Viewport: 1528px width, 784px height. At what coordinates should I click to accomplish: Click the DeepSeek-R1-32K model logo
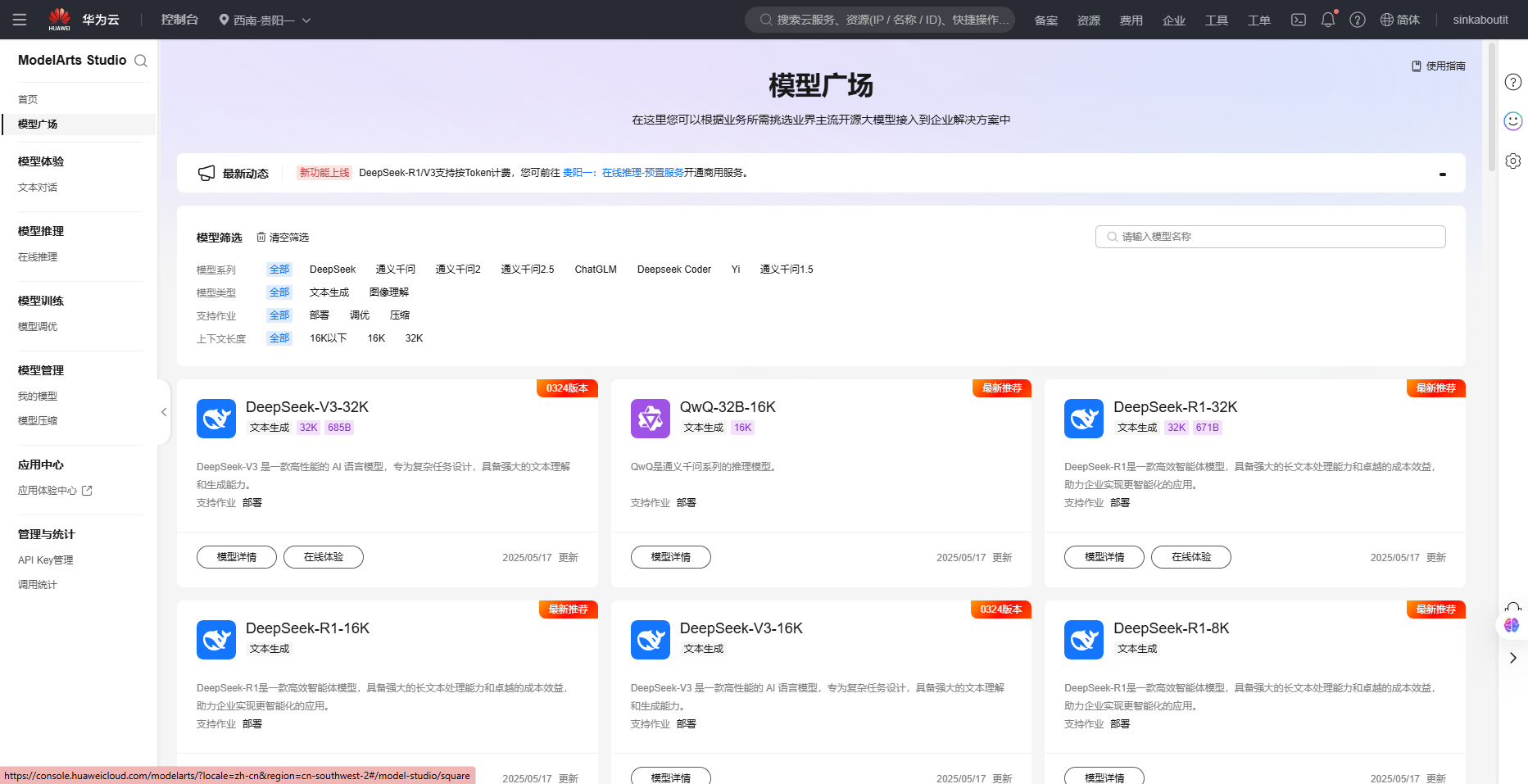(1084, 419)
